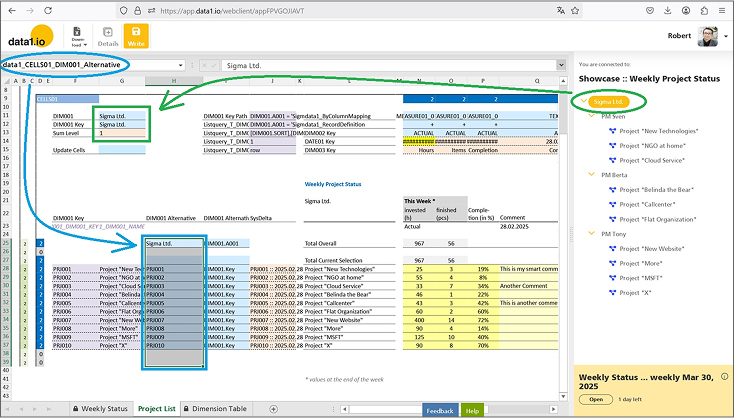Click the icon beside Project "New Technologies"

[612, 131]
